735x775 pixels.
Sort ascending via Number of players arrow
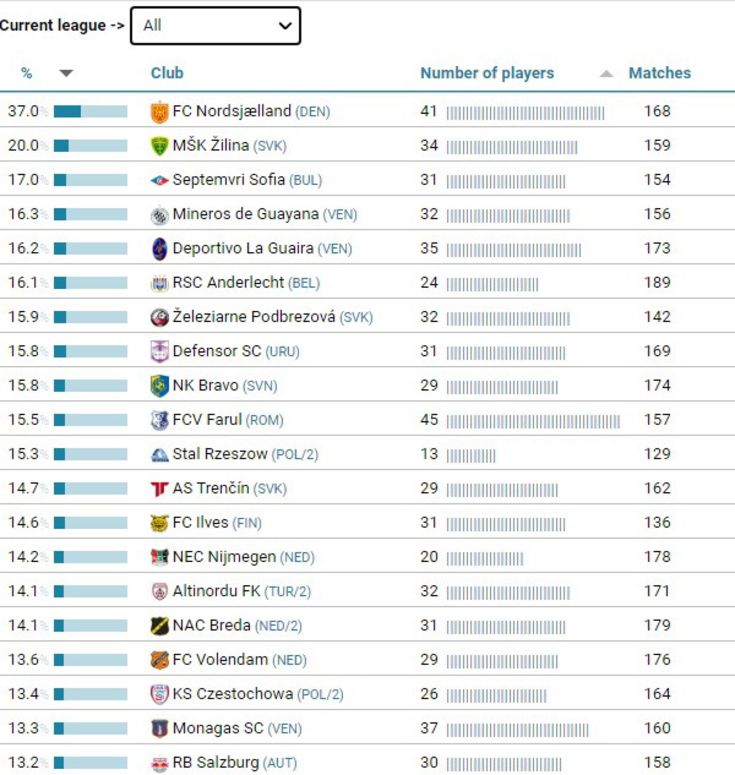click(x=606, y=74)
